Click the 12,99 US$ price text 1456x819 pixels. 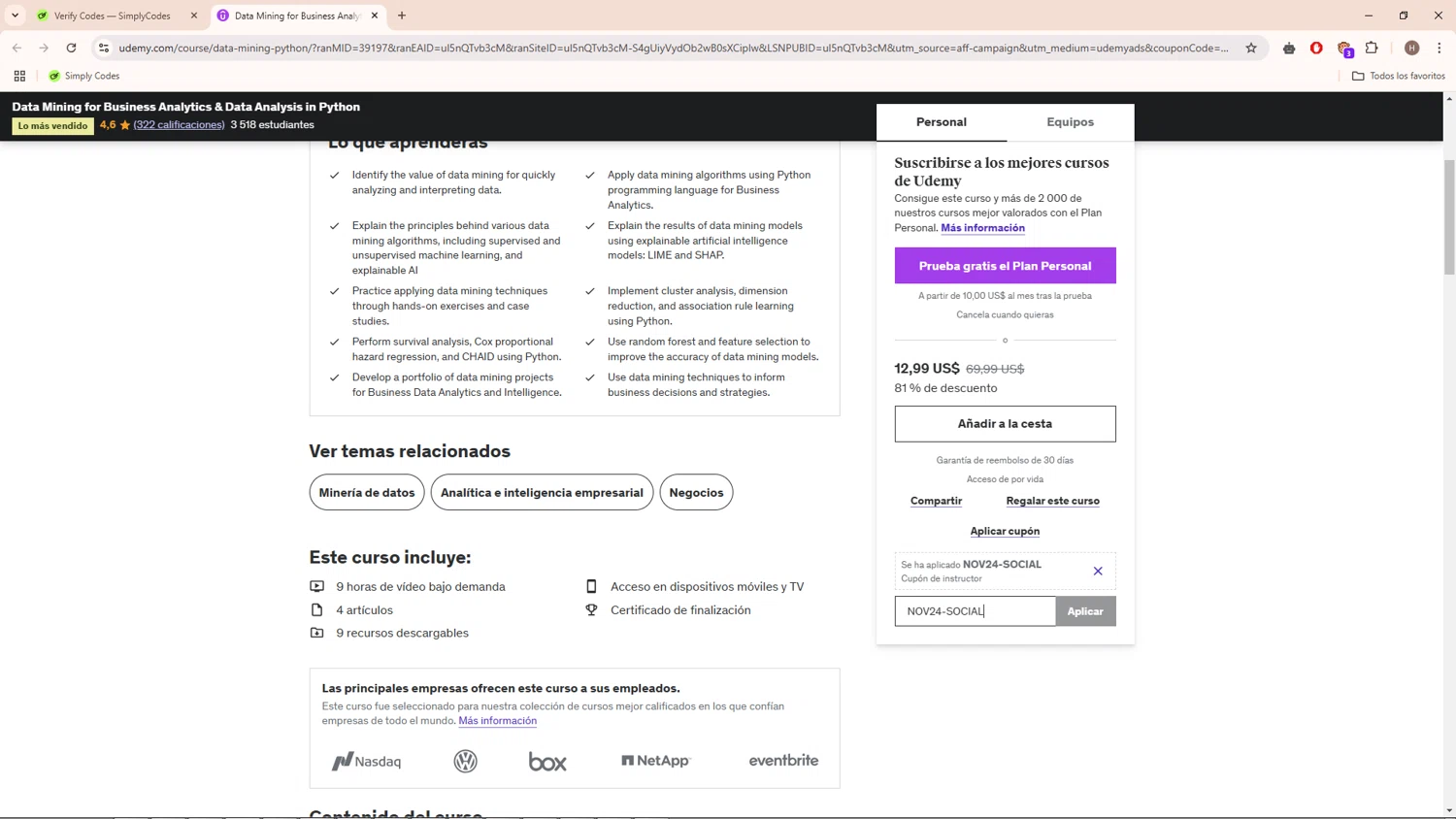[927, 369]
